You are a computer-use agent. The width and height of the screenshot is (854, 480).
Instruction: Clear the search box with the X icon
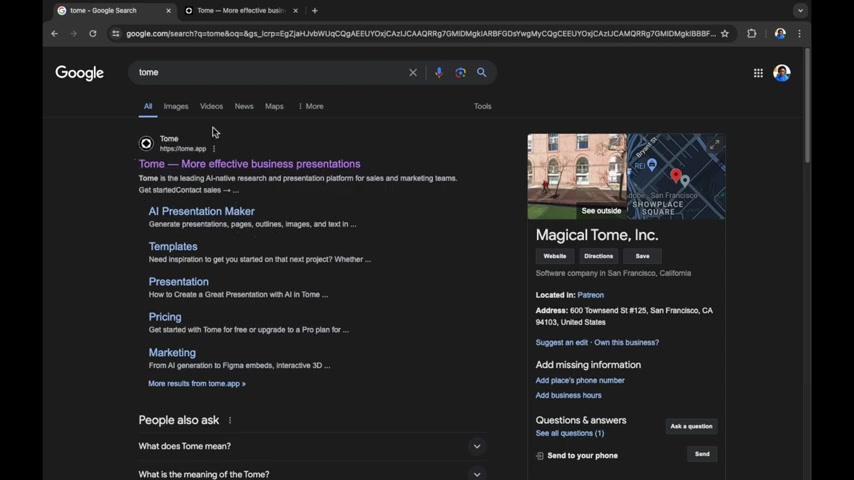(413, 72)
